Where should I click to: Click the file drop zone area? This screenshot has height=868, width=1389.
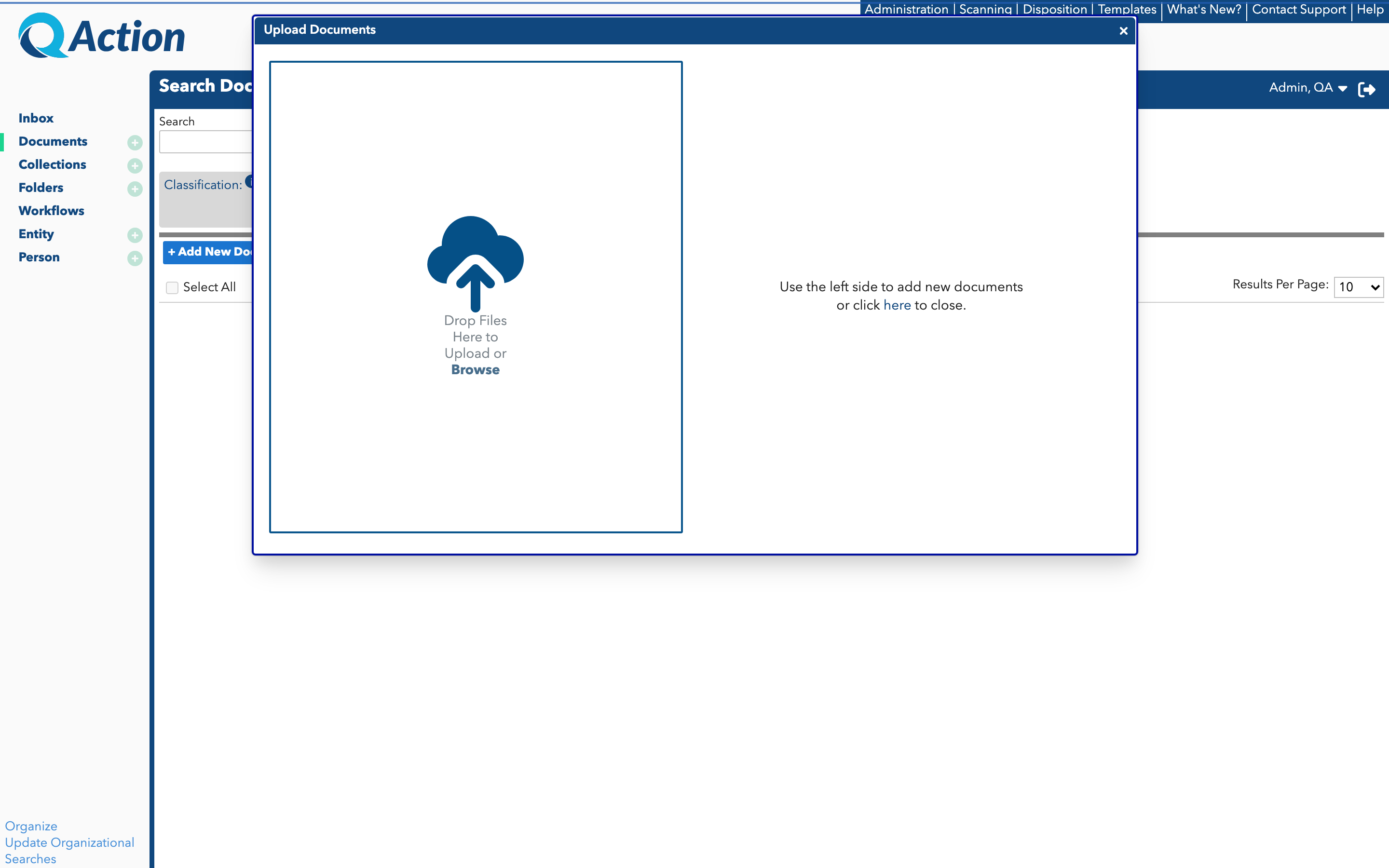[x=476, y=297]
